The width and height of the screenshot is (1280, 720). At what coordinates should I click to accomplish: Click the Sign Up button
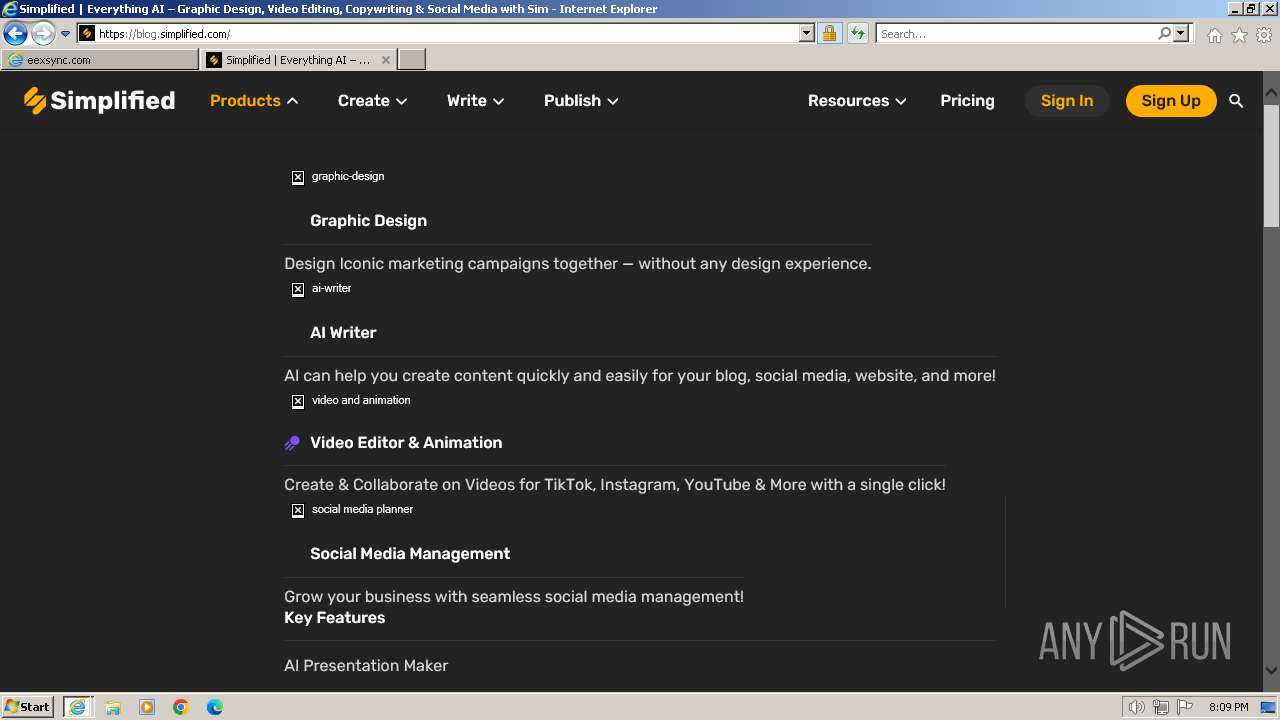tap(1171, 101)
